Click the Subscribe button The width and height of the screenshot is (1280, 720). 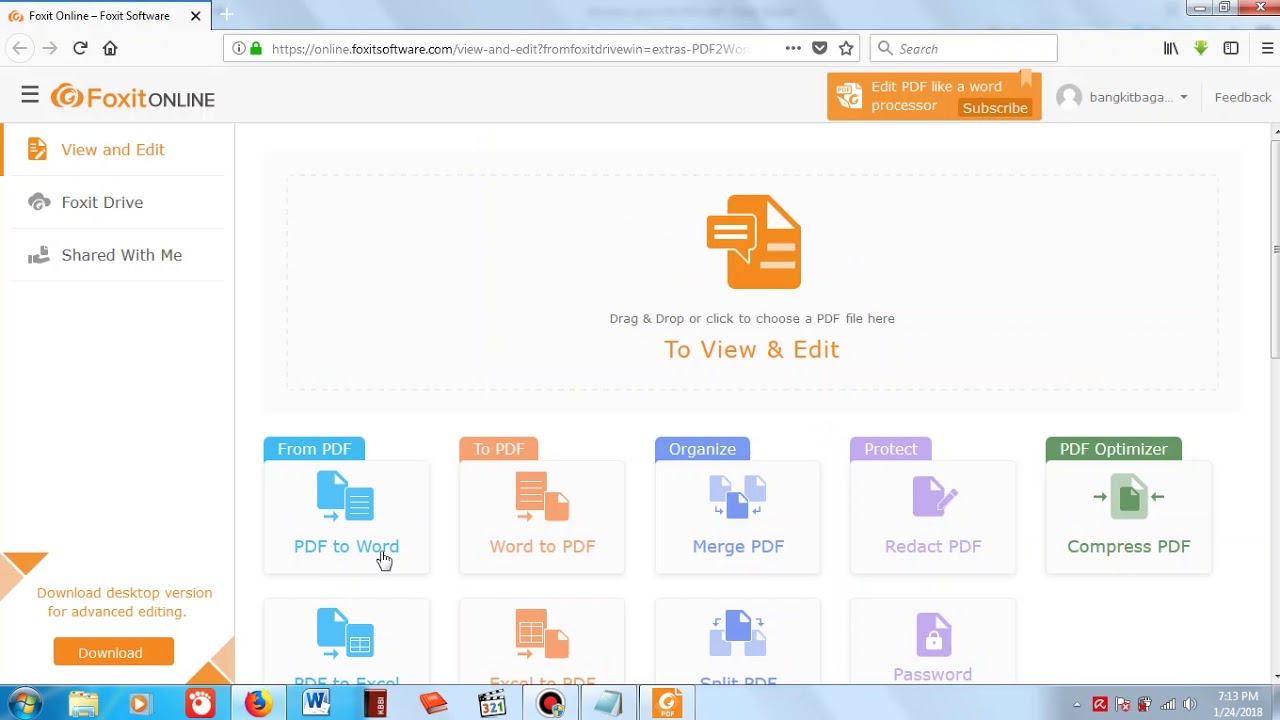click(x=995, y=108)
